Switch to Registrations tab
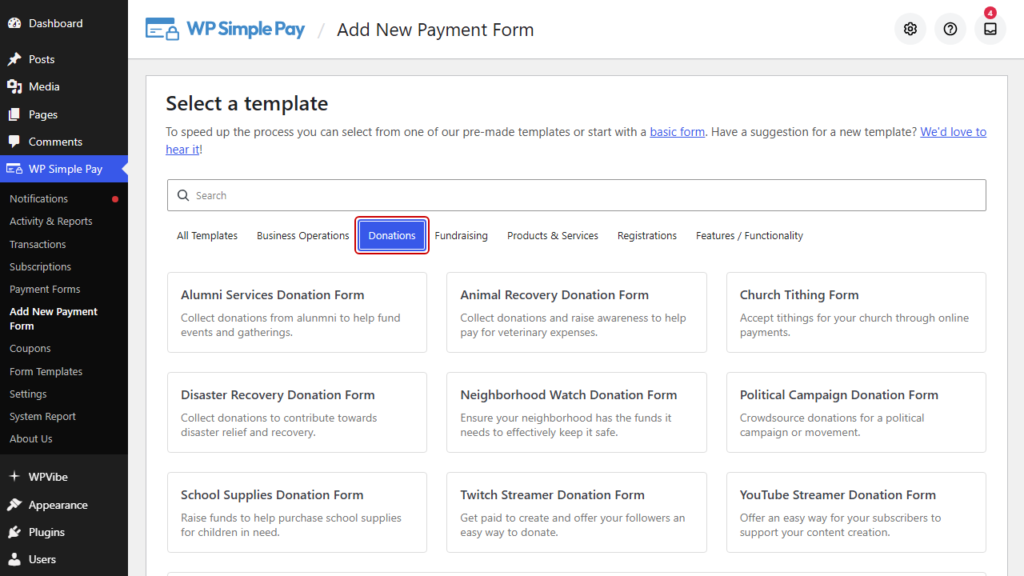Image resolution: width=1024 pixels, height=576 pixels. (647, 236)
